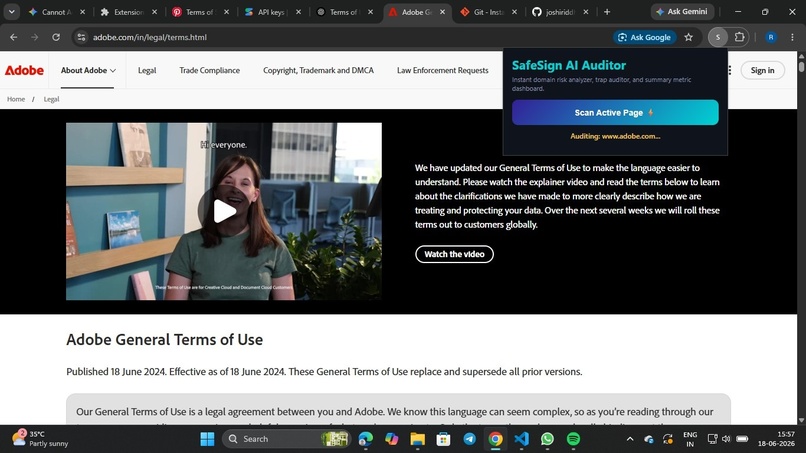Click the Windows Start button
This screenshot has height=453, width=806.
pyautogui.click(x=207, y=439)
